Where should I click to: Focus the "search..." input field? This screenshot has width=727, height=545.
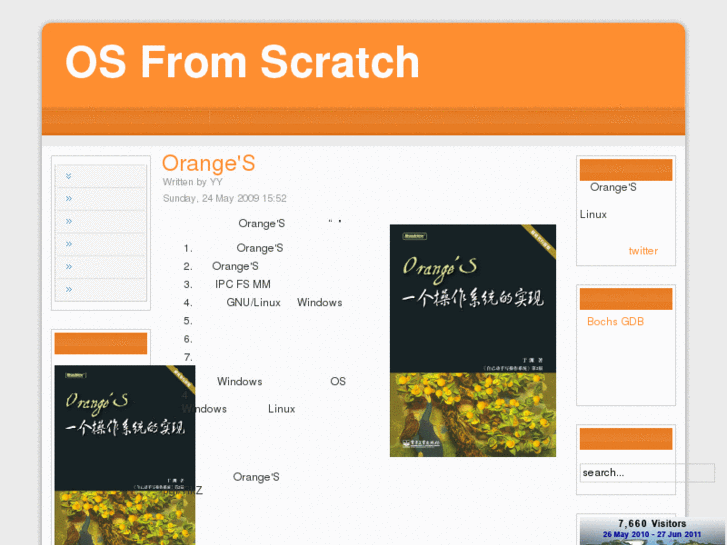point(647,473)
